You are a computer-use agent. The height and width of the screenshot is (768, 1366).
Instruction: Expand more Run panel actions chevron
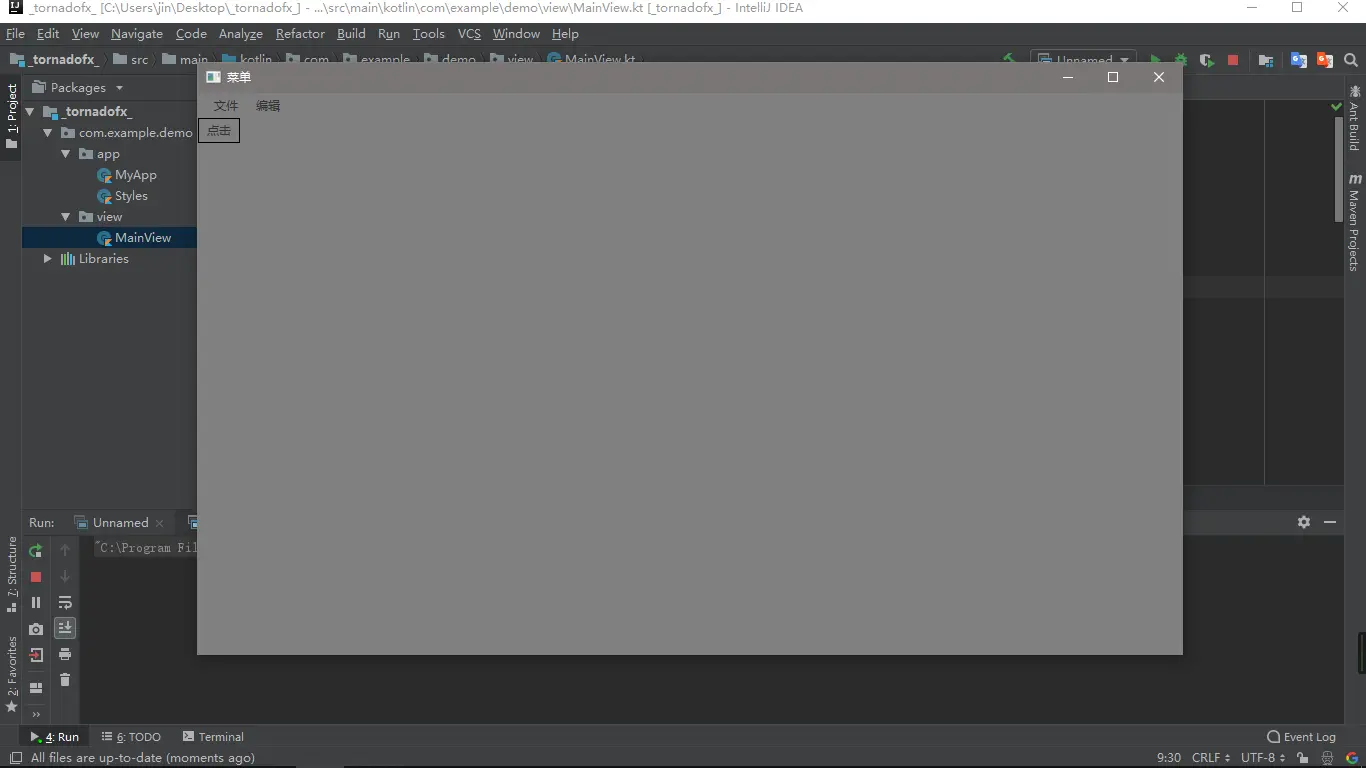[x=36, y=714]
